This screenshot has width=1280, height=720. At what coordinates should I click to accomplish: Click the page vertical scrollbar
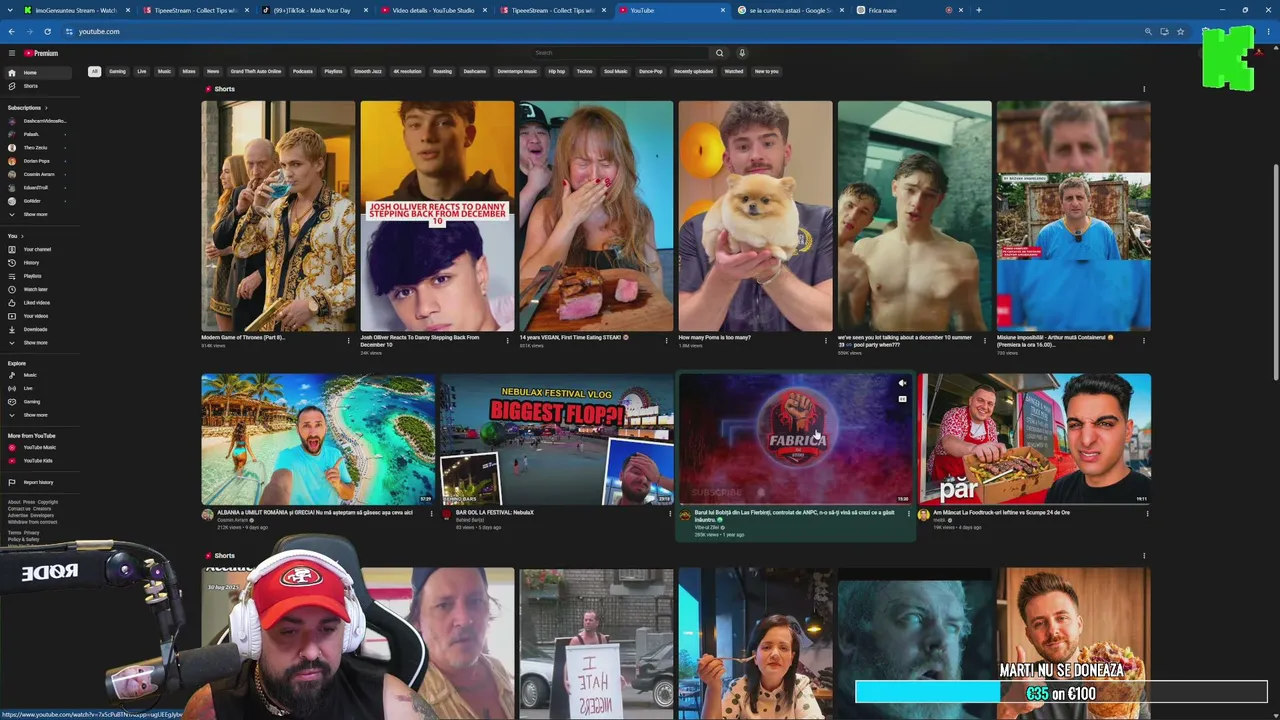(x=1275, y=270)
